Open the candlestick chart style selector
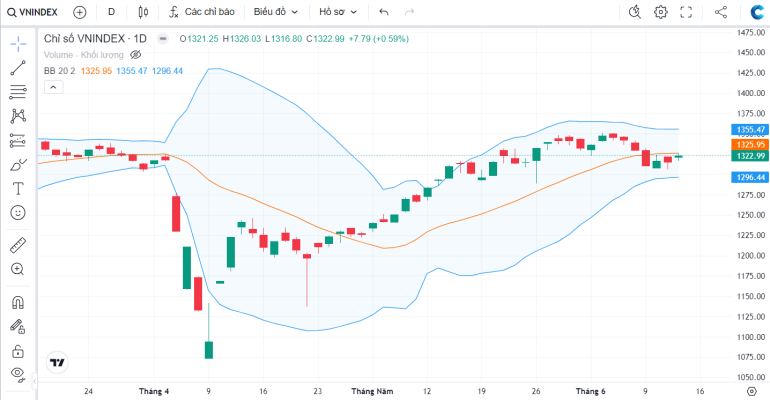 (x=143, y=12)
